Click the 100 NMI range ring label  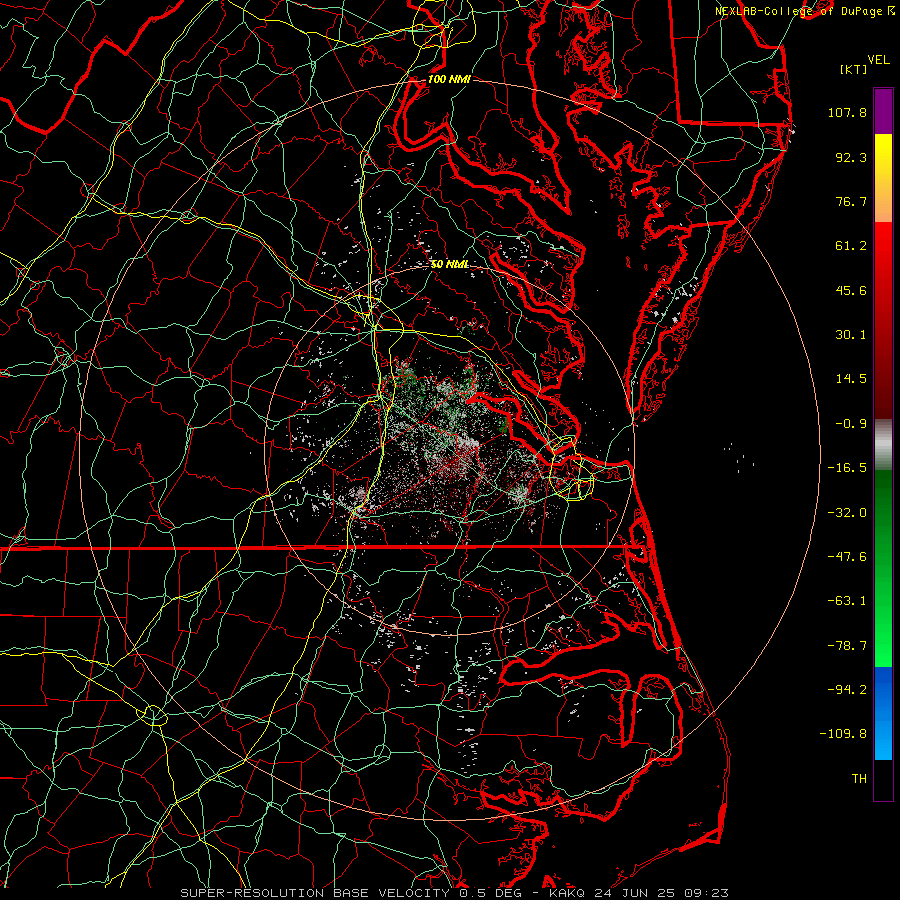click(449, 79)
